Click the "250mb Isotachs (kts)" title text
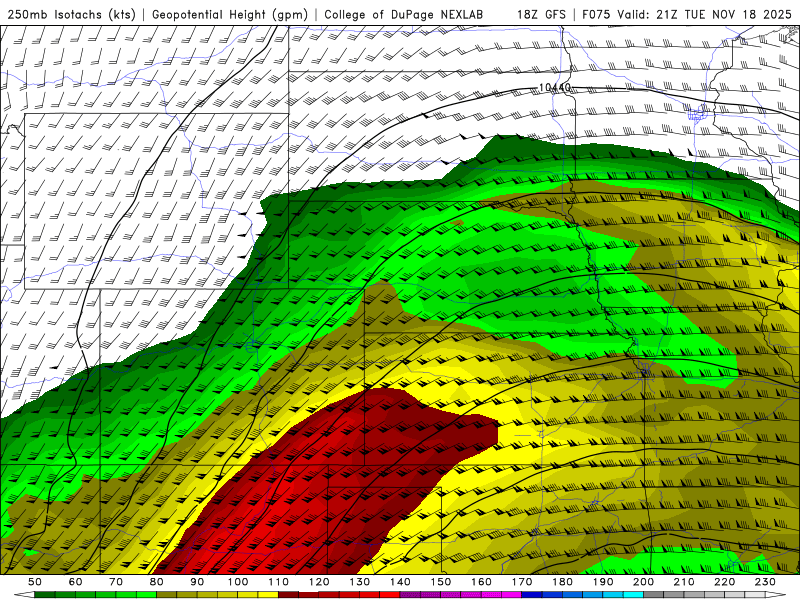800x600 pixels. [72, 15]
